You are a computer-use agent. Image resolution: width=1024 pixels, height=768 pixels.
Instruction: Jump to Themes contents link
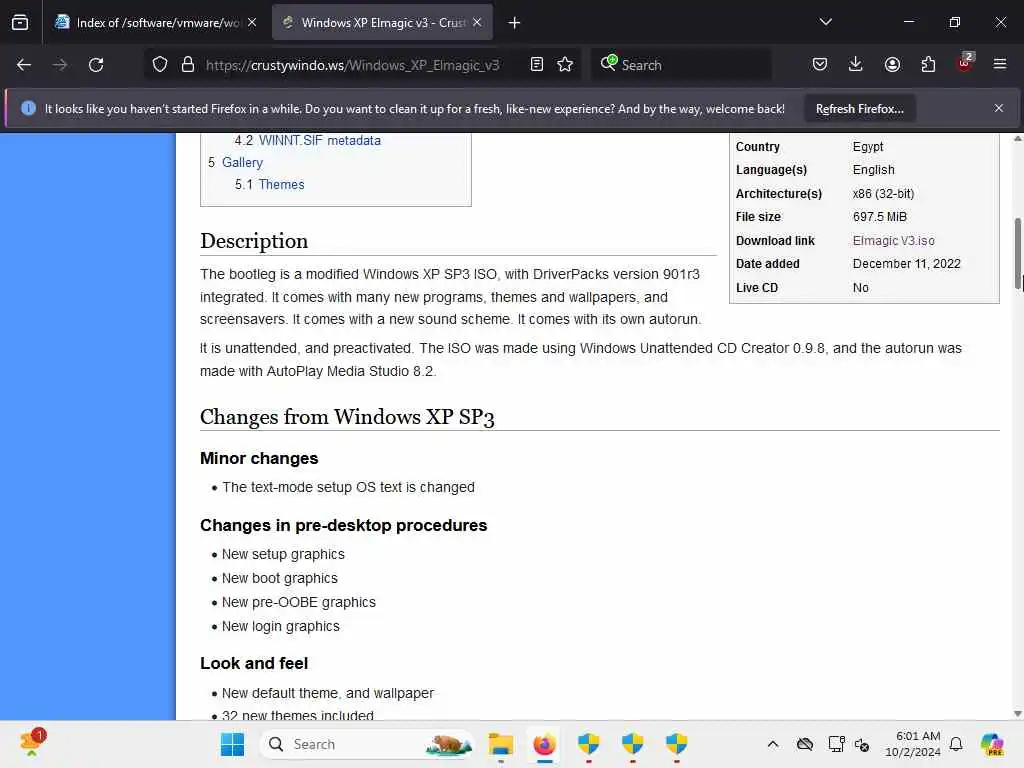(281, 185)
